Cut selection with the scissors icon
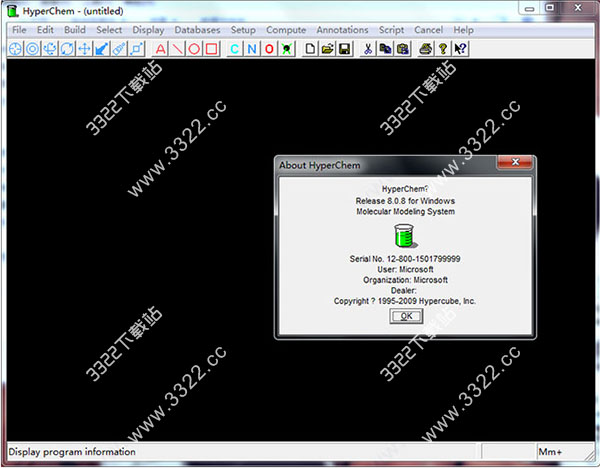The width and height of the screenshot is (600, 468). 368,49
